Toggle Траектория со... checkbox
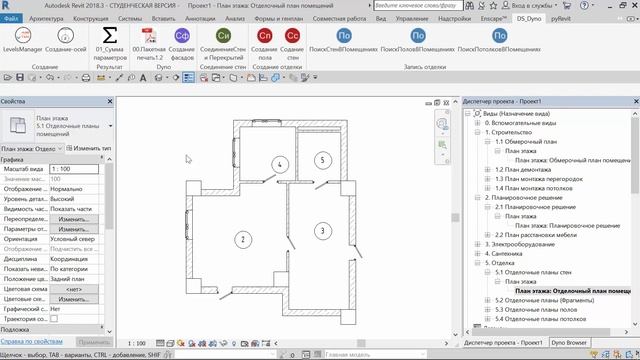Viewport: 640px width, 360px height. (x=54, y=319)
